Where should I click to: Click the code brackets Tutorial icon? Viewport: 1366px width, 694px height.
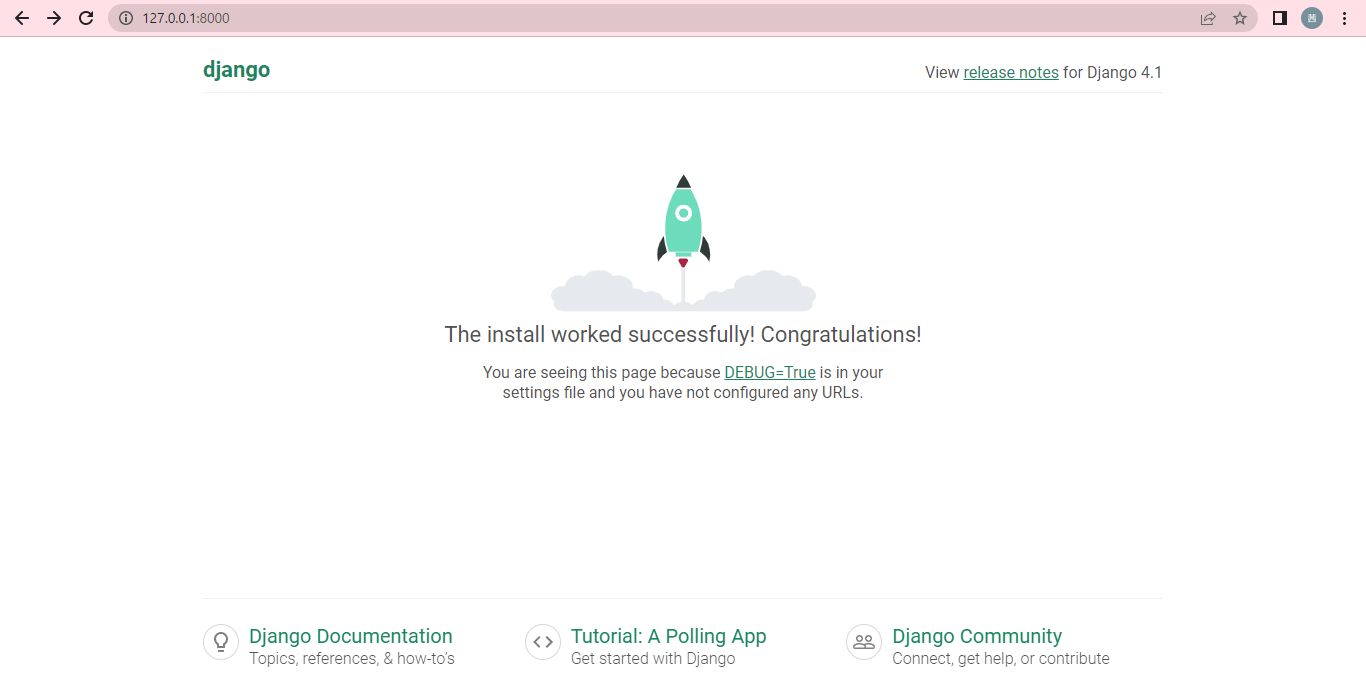click(543, 642)
